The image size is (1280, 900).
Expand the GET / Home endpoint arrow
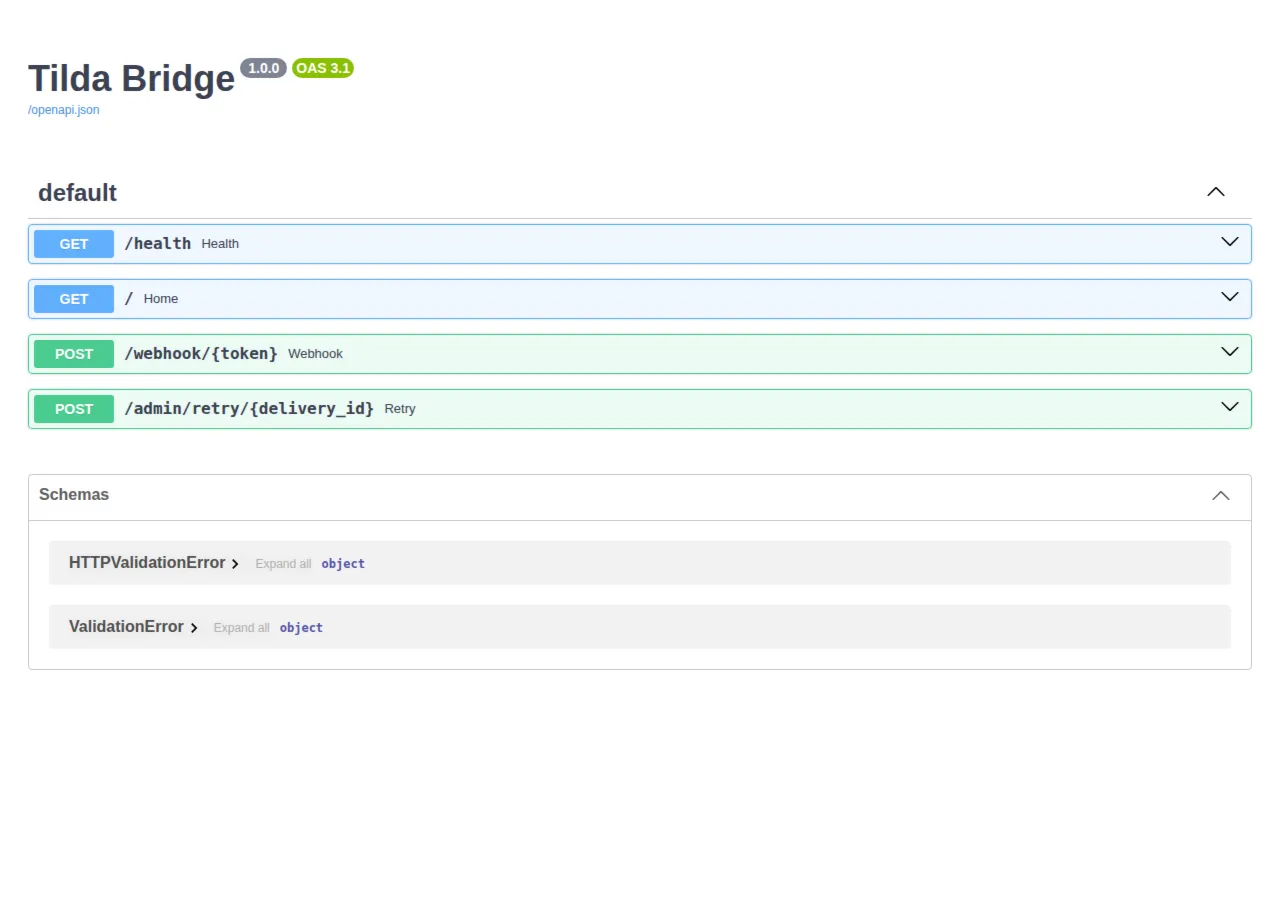(x=1230, y=297)
